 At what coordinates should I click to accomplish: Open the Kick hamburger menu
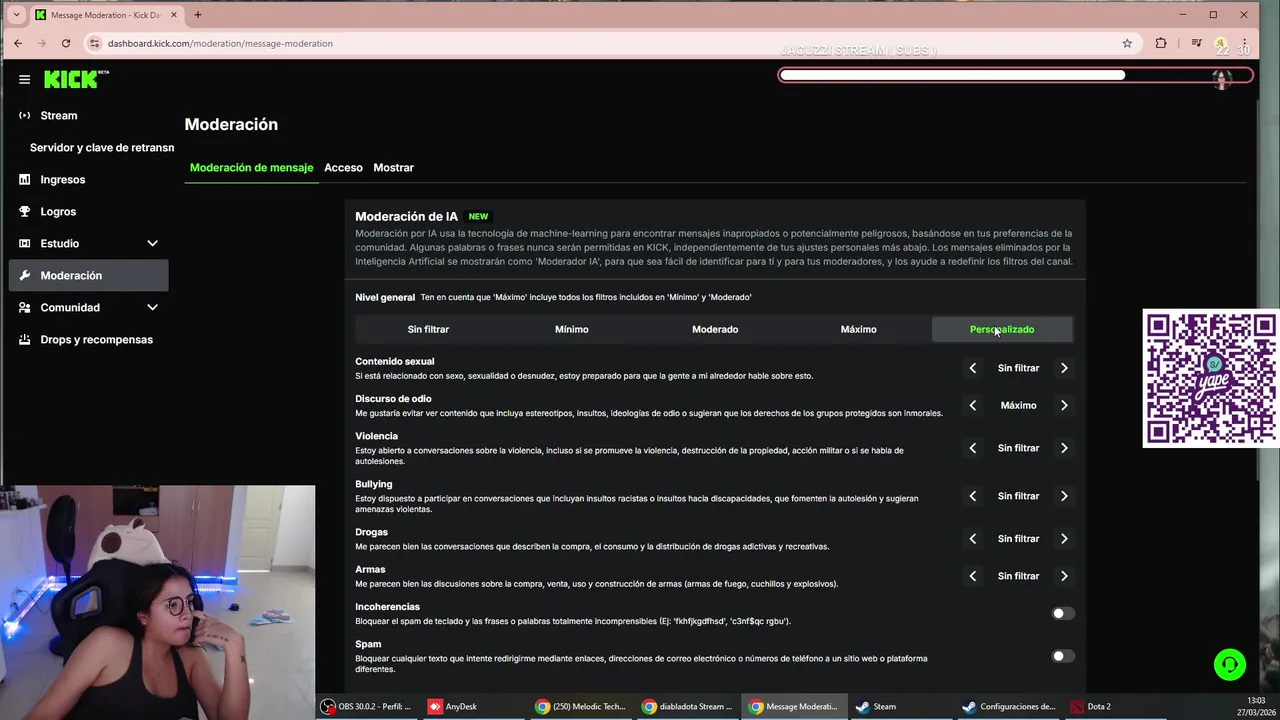25,79
